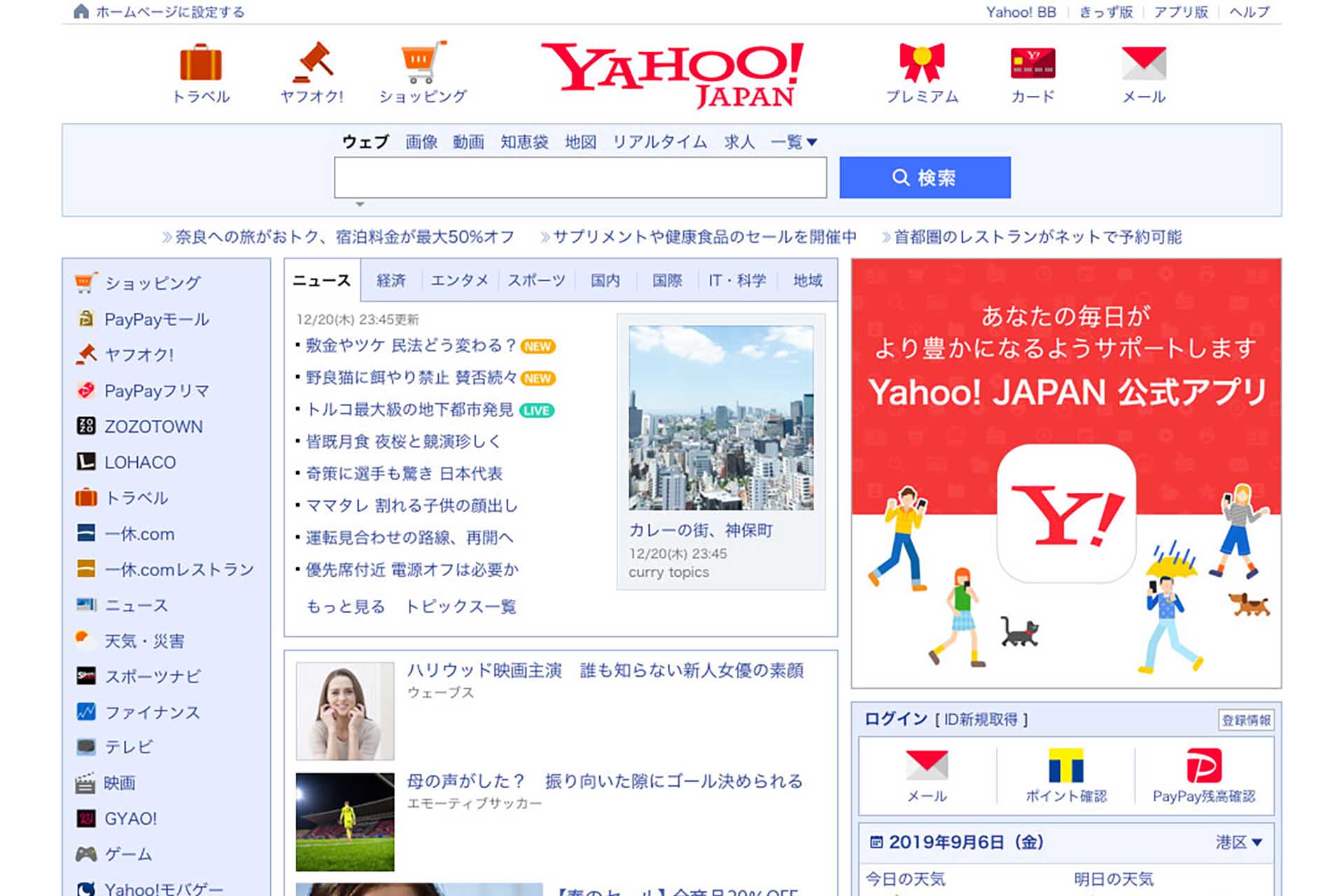This screenshot has width=1344, height=896.
Task: Switch to the エンタメ news tab
Action: tap(459, 281)
